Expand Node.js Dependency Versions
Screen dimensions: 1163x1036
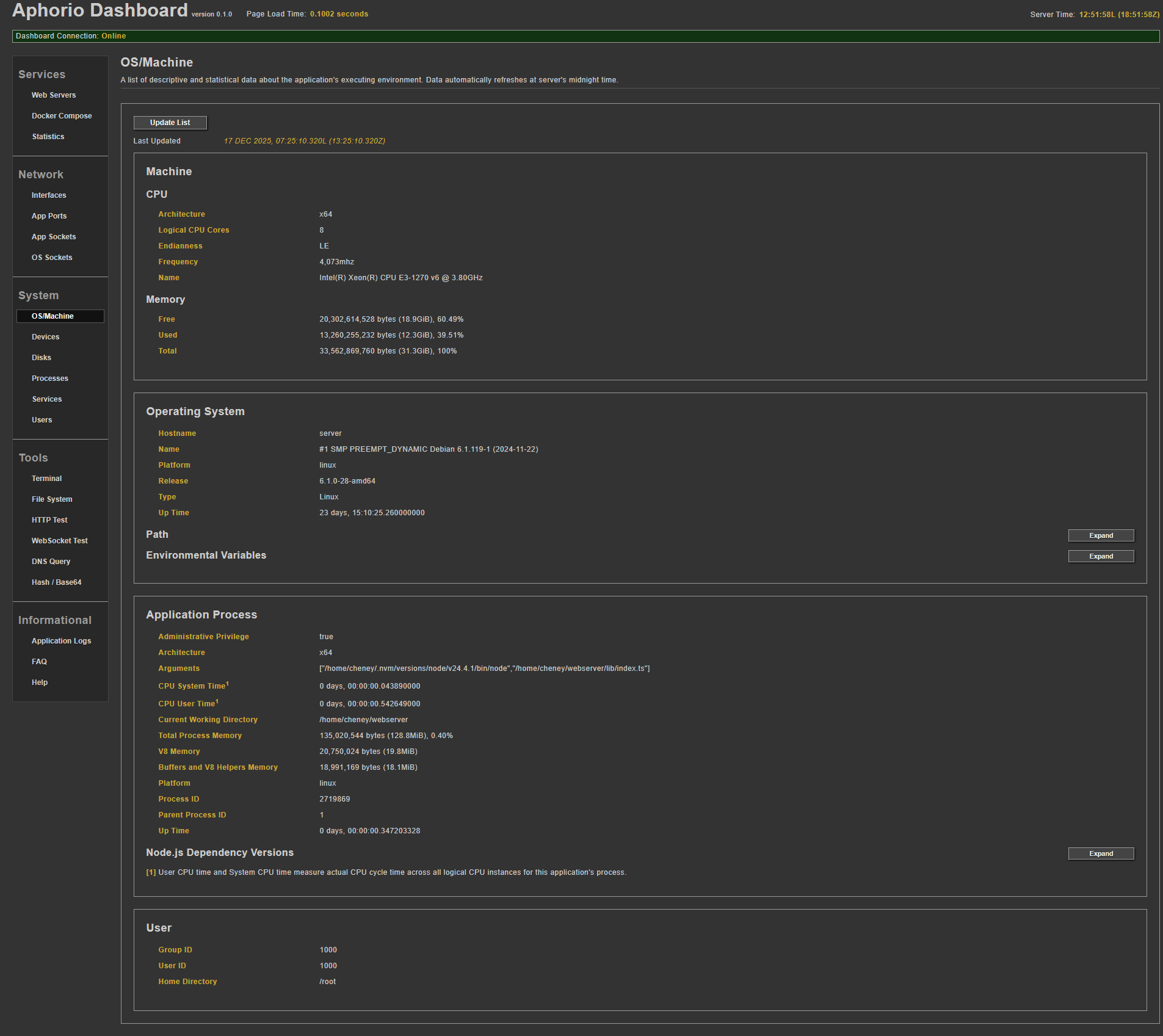tap(1100, 853)
